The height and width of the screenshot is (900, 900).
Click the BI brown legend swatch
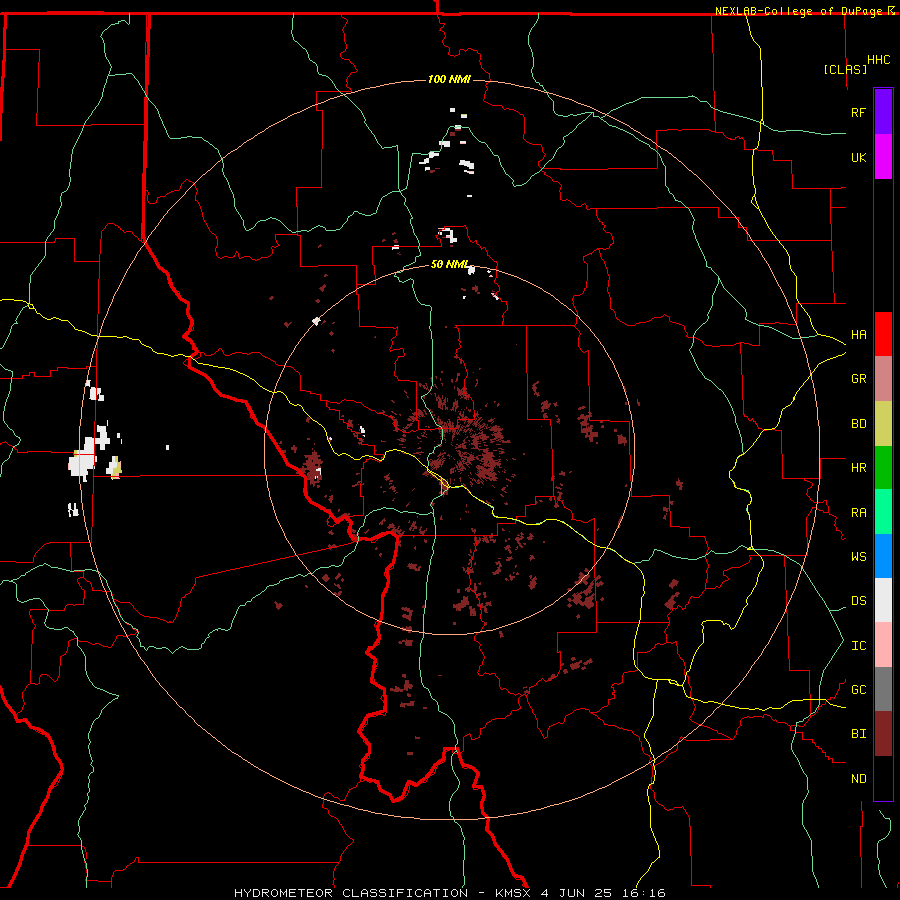883,734
